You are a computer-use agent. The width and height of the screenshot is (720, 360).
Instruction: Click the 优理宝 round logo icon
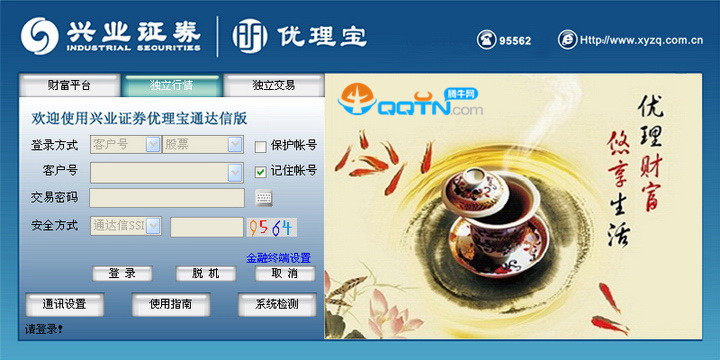(x=250, y=36)
